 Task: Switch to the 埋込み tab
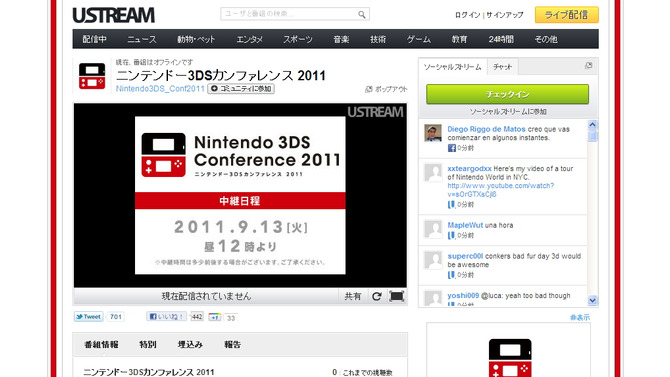190,345
